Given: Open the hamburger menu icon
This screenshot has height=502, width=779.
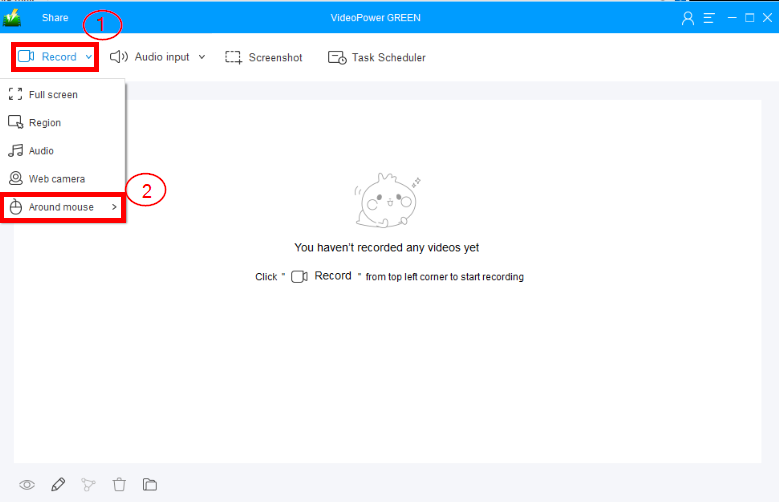Looking at the screenshot, I should pyautogui.click(x=709, y=18).
